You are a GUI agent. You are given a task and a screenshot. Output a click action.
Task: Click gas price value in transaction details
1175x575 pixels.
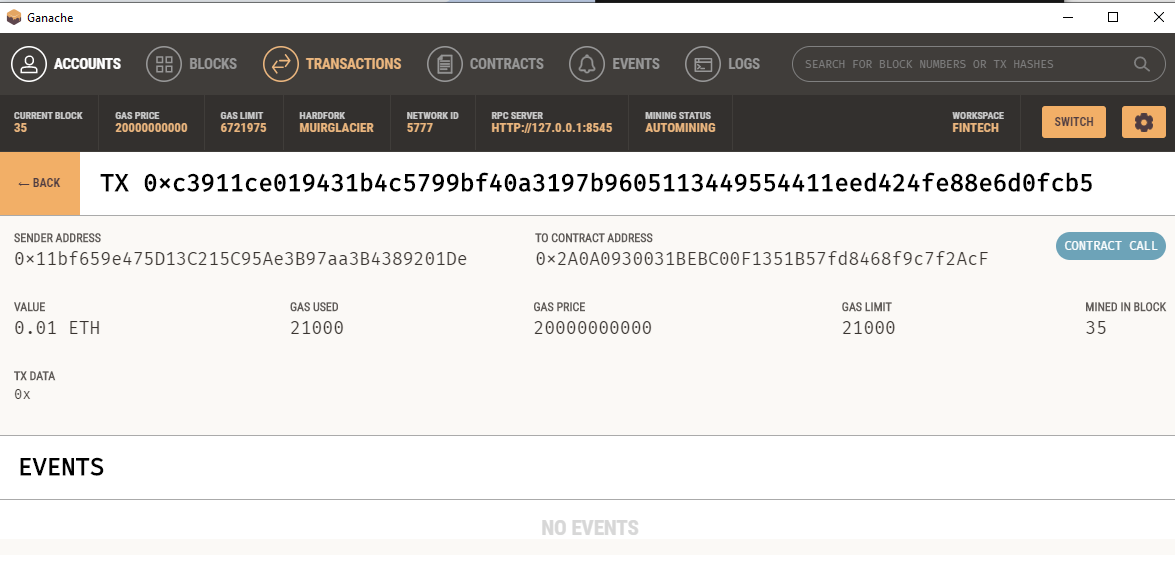pyautogui.click(x=593, y=328)
